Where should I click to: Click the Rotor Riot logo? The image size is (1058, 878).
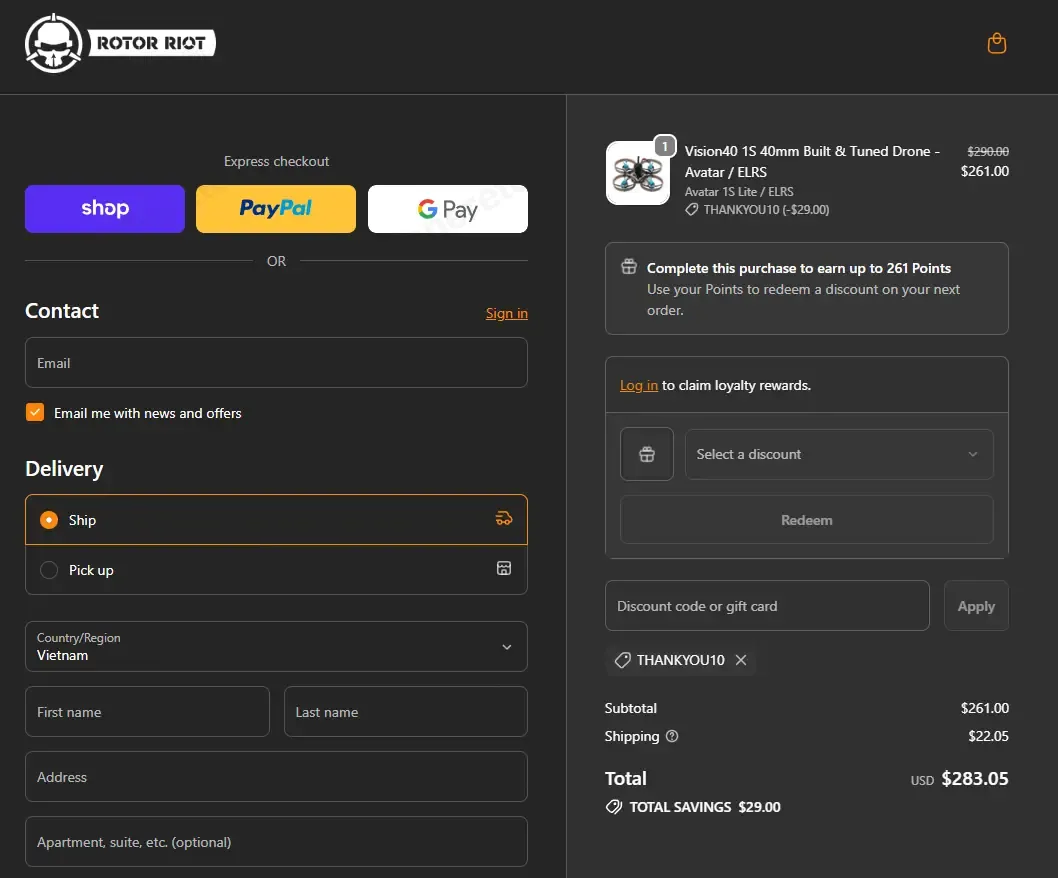coord(120,43)
